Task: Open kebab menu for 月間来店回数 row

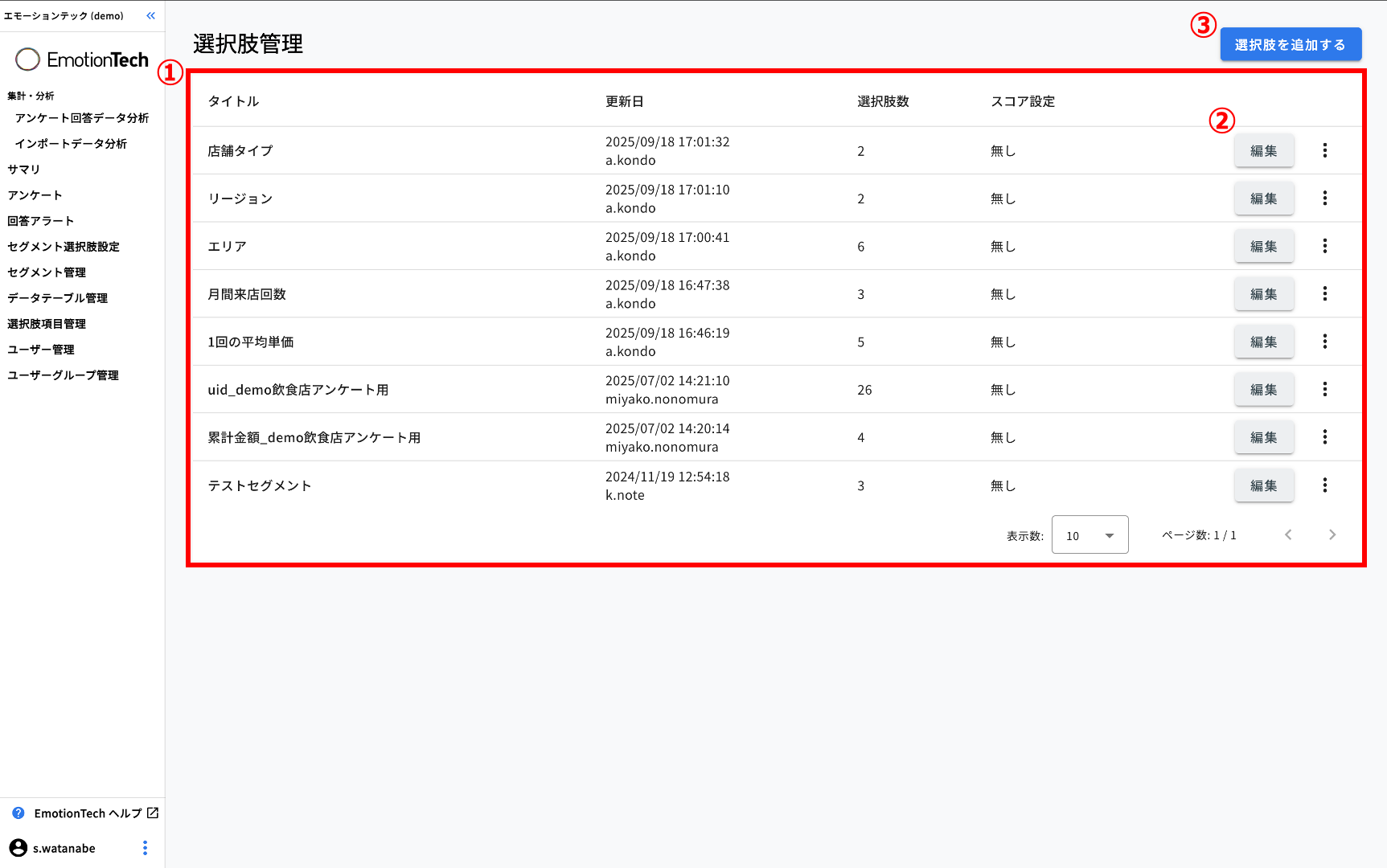Action: tap(1324, 294)
